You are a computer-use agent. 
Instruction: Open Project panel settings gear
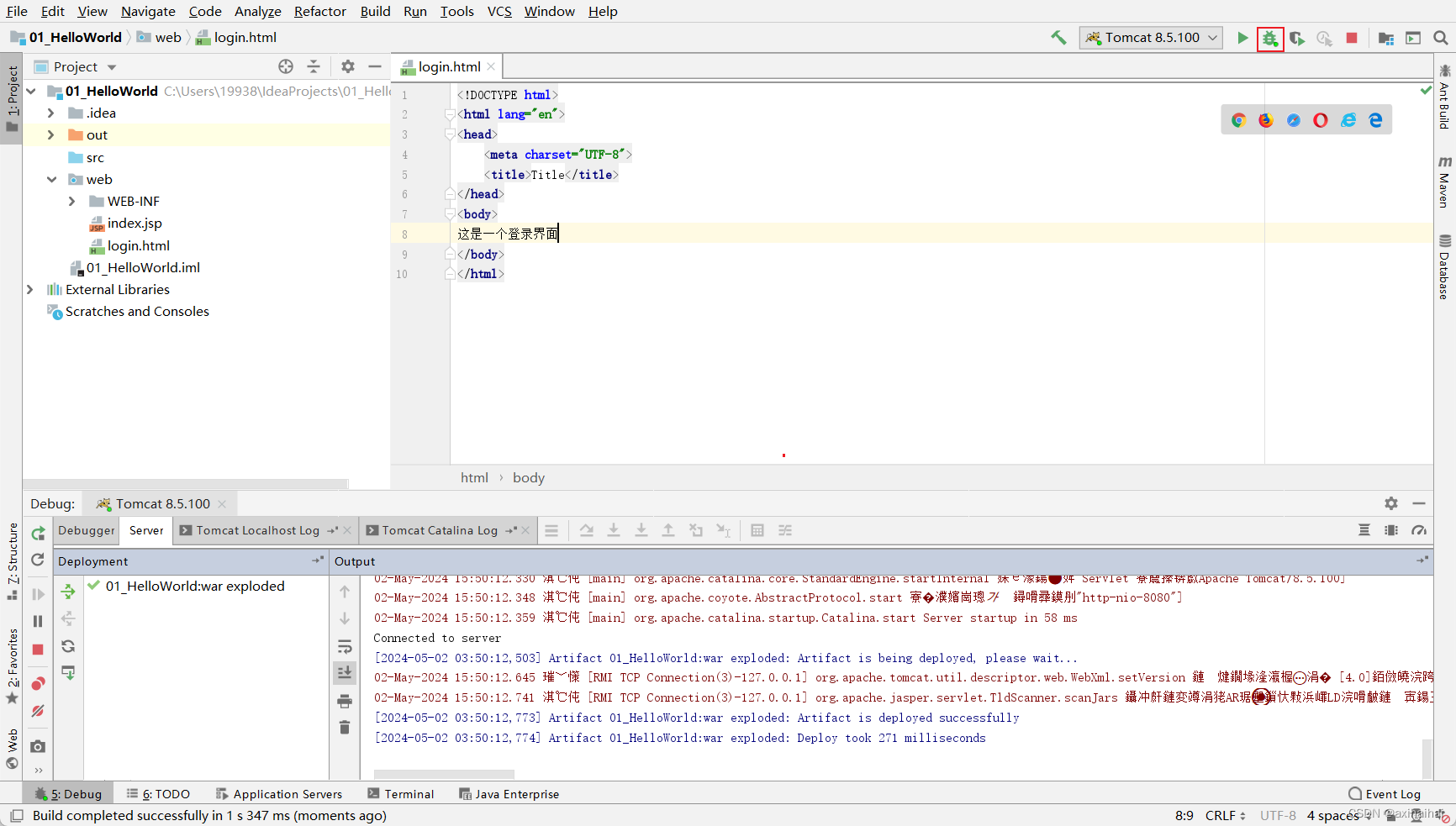[x=348, y=66]
